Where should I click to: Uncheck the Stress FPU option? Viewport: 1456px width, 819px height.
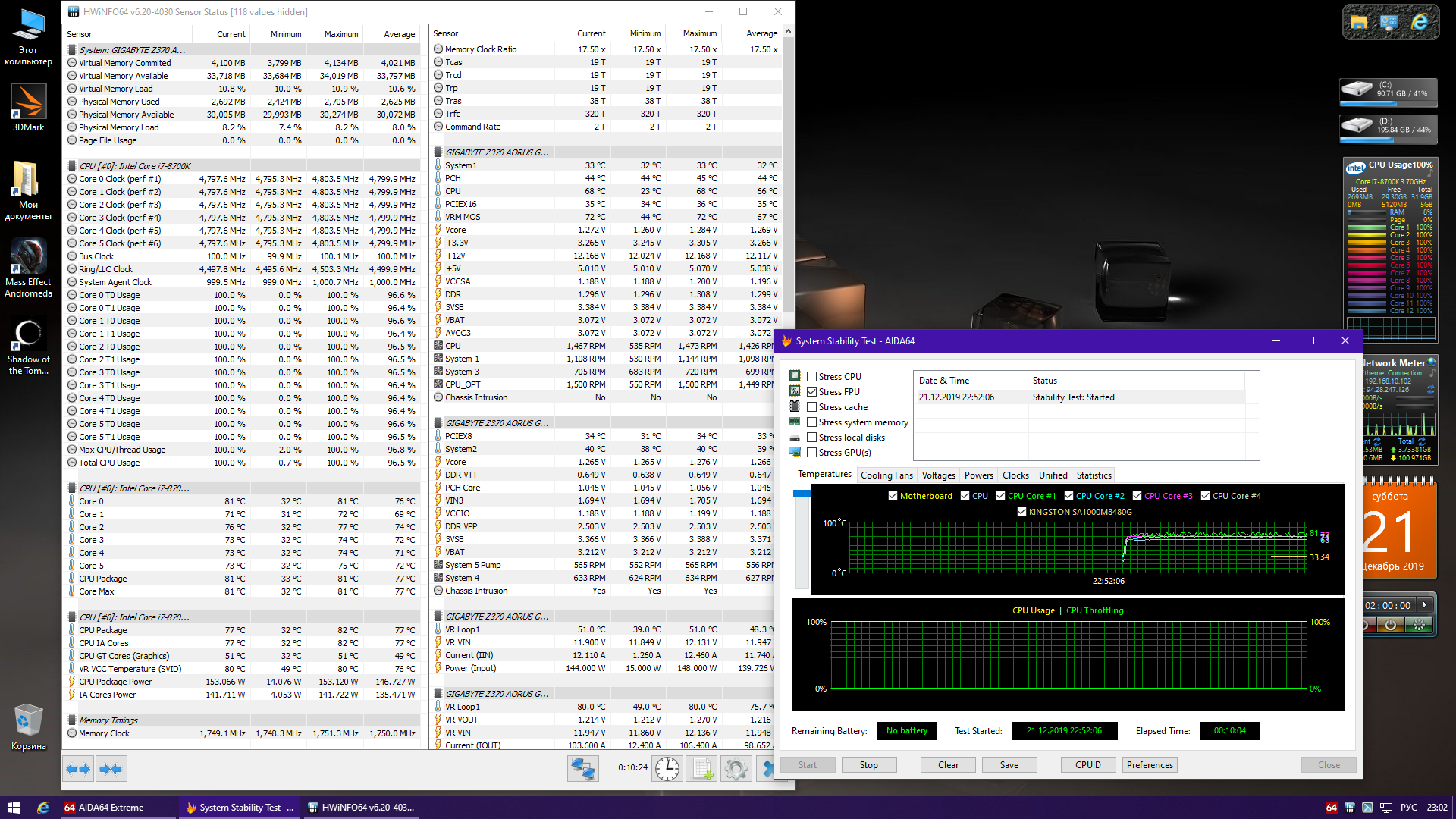(x=812, y=392)
